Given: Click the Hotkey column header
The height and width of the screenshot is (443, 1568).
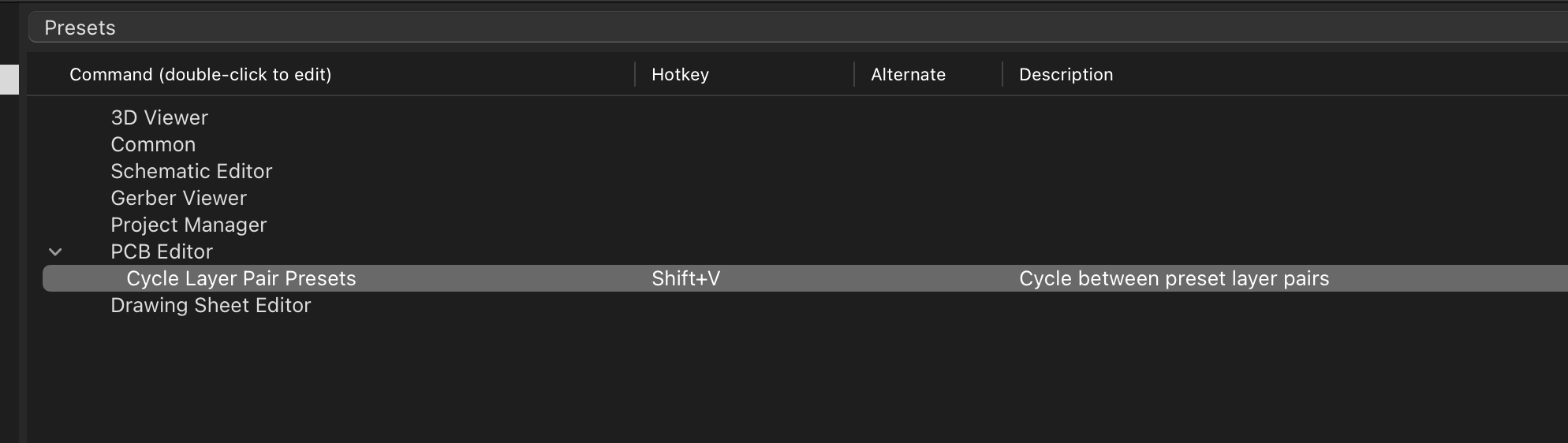Looking at the screenshot, I should click(x=680, y=74).
